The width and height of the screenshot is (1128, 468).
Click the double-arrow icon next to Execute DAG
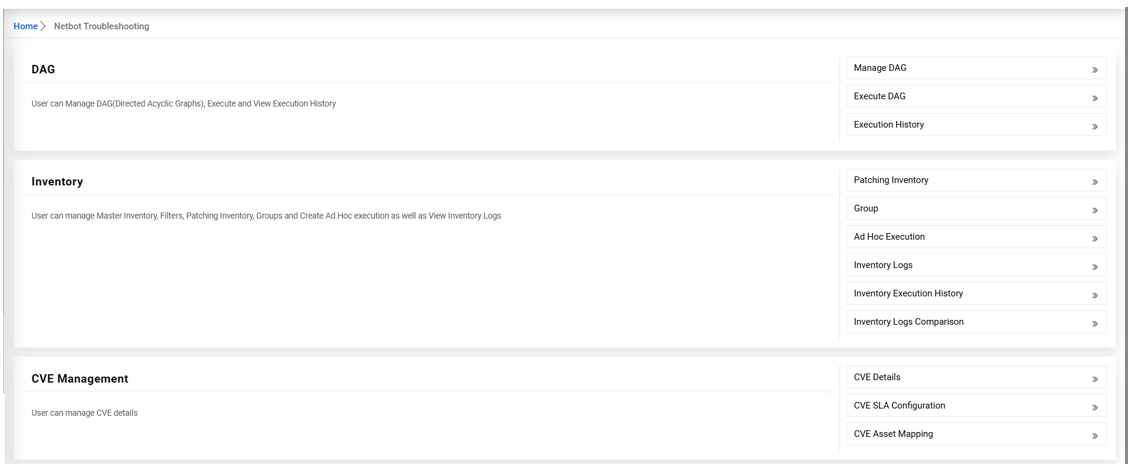tap(1095, 98)
